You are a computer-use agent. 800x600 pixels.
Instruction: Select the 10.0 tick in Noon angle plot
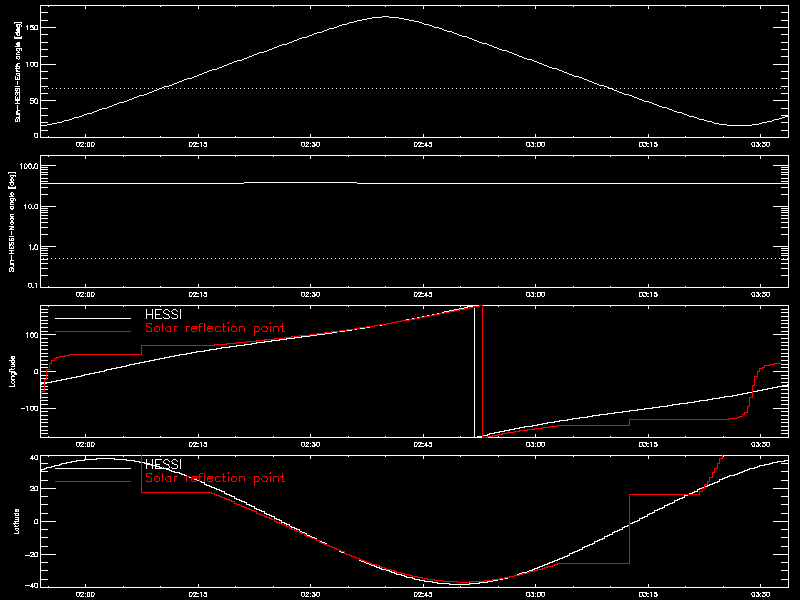tap(31, 207)
